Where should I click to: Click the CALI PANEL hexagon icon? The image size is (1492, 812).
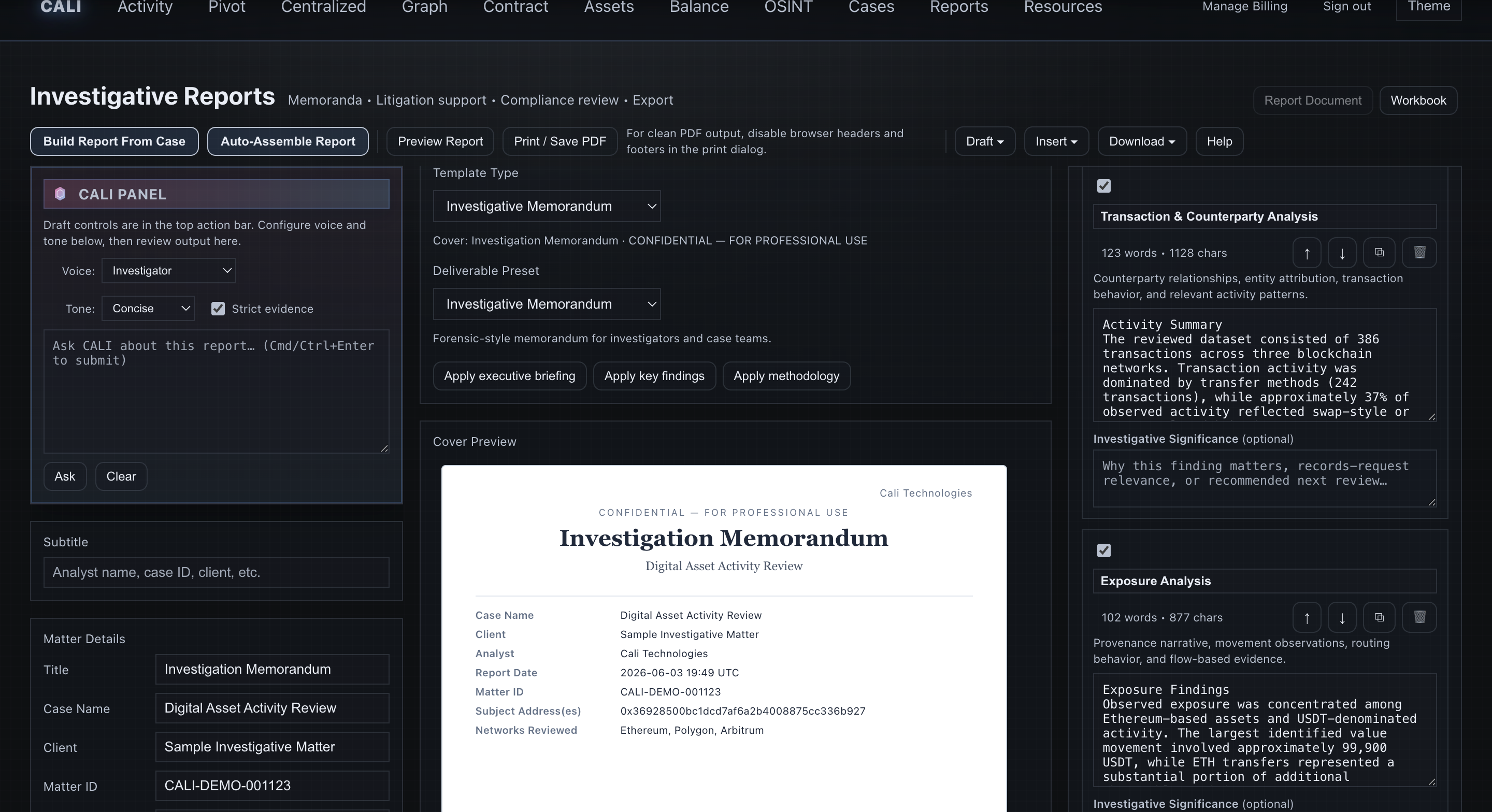coord(60,194)
